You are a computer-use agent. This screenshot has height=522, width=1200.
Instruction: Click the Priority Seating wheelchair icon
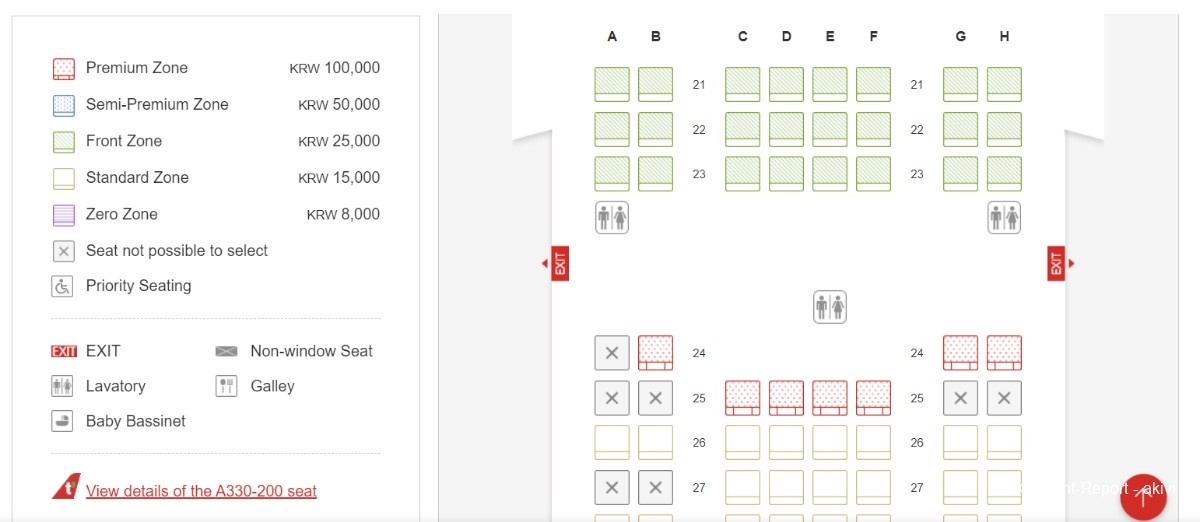click(x=63, y=286)
